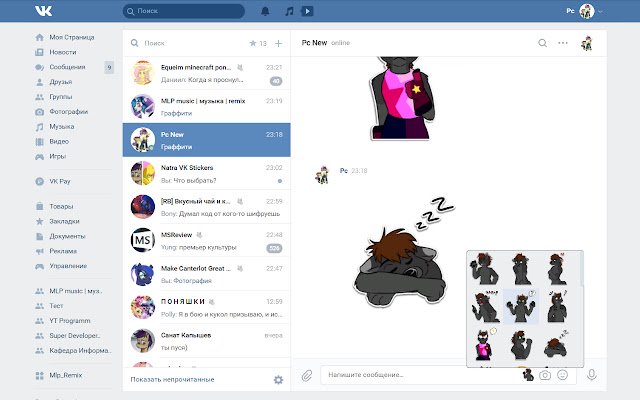Click the conversations search field
Image resolution: width=640 pixels, height=400 pixels.
pos(188,43)
